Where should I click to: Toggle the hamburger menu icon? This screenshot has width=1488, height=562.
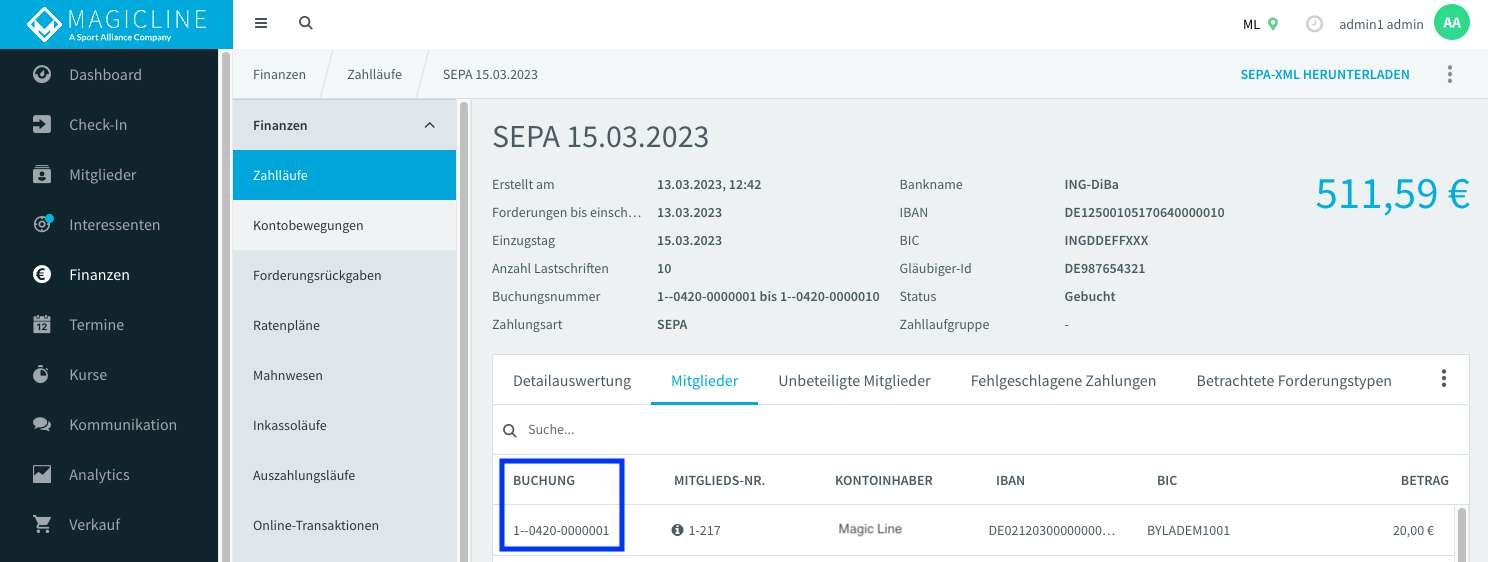pos(261,23)
